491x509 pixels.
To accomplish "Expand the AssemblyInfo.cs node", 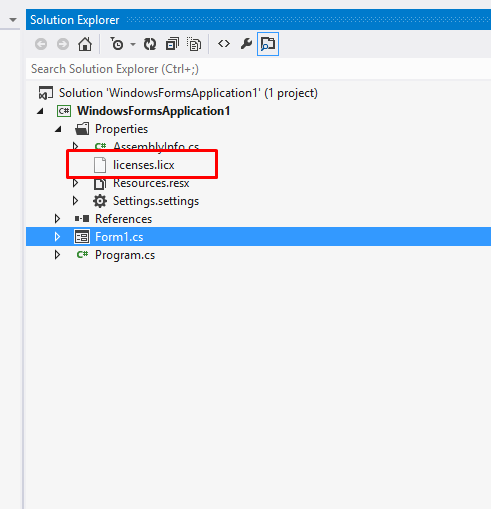I will pyautogui.click(x=76, y=146).
